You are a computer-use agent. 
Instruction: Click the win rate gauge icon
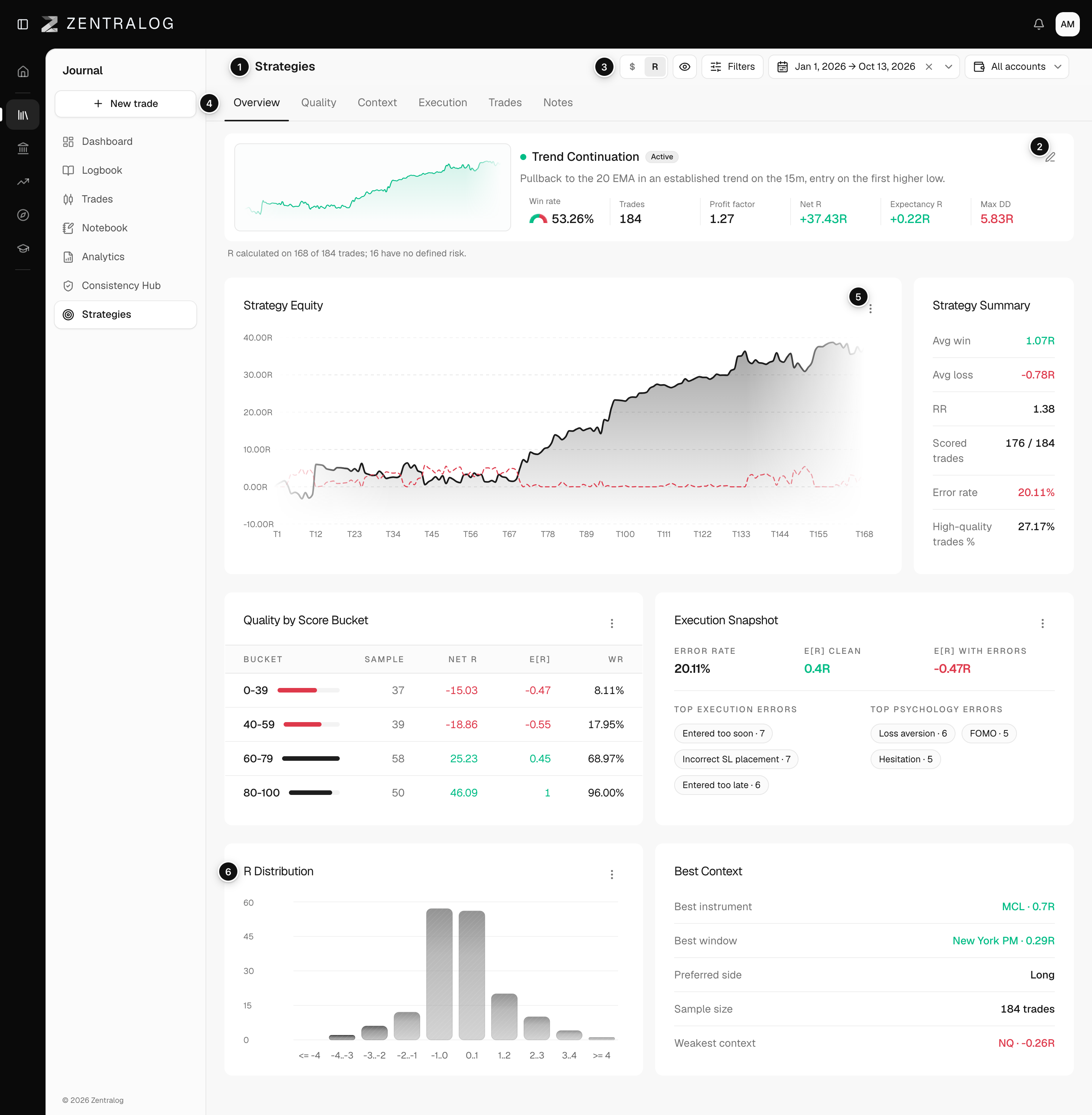[x=538, y=218]
